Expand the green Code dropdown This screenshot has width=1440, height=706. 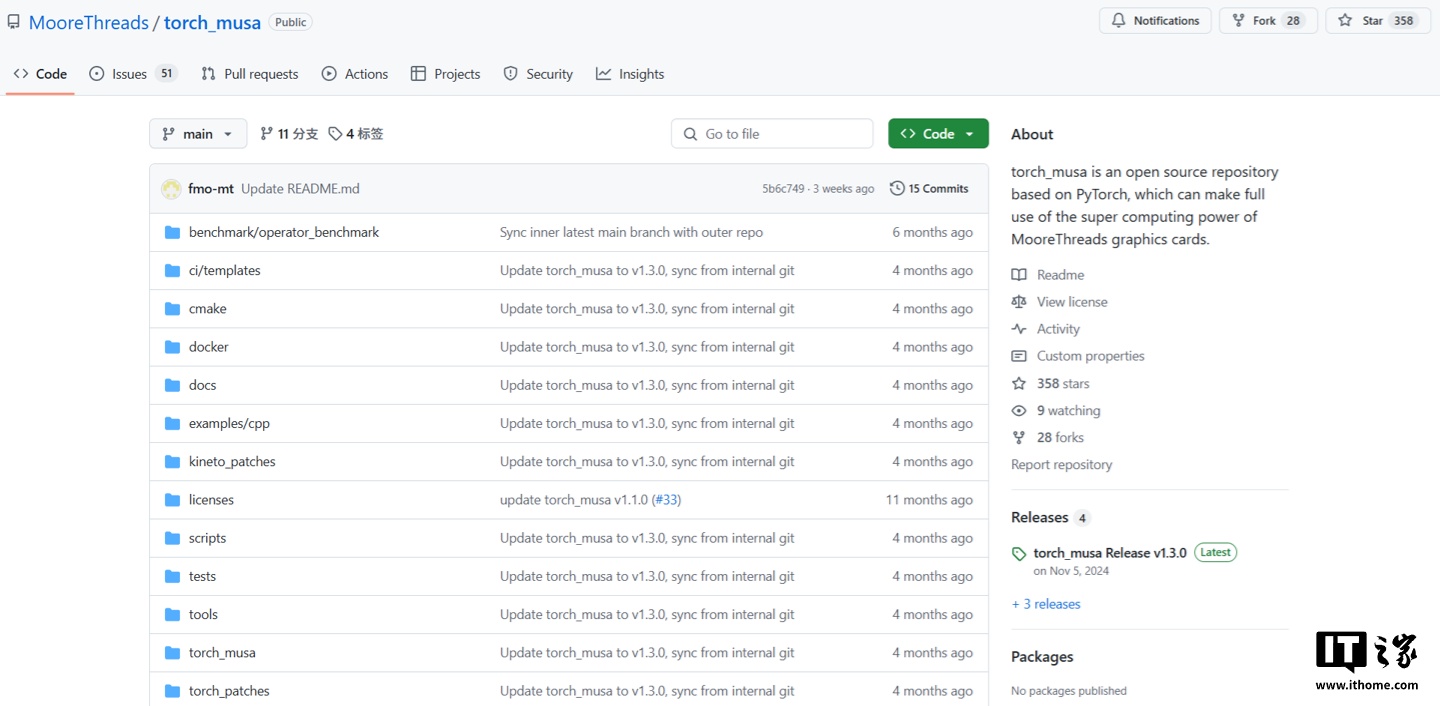coord(938,134)
